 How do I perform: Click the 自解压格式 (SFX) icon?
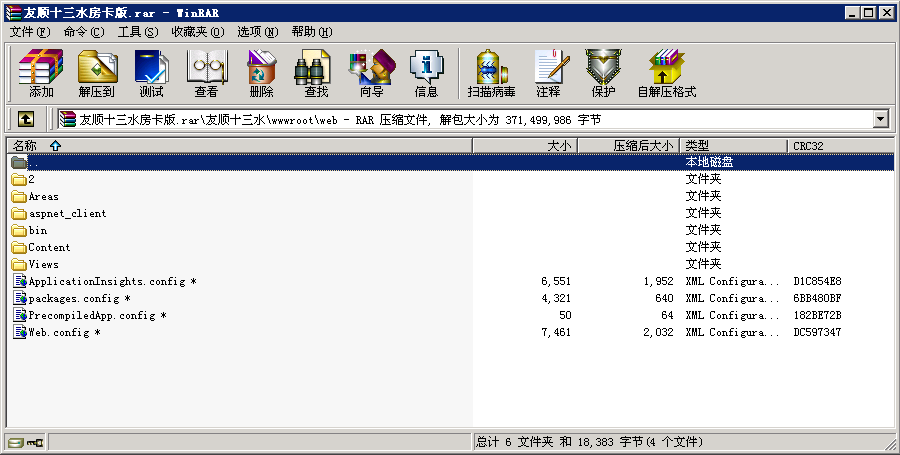click(x=666, y=72)
